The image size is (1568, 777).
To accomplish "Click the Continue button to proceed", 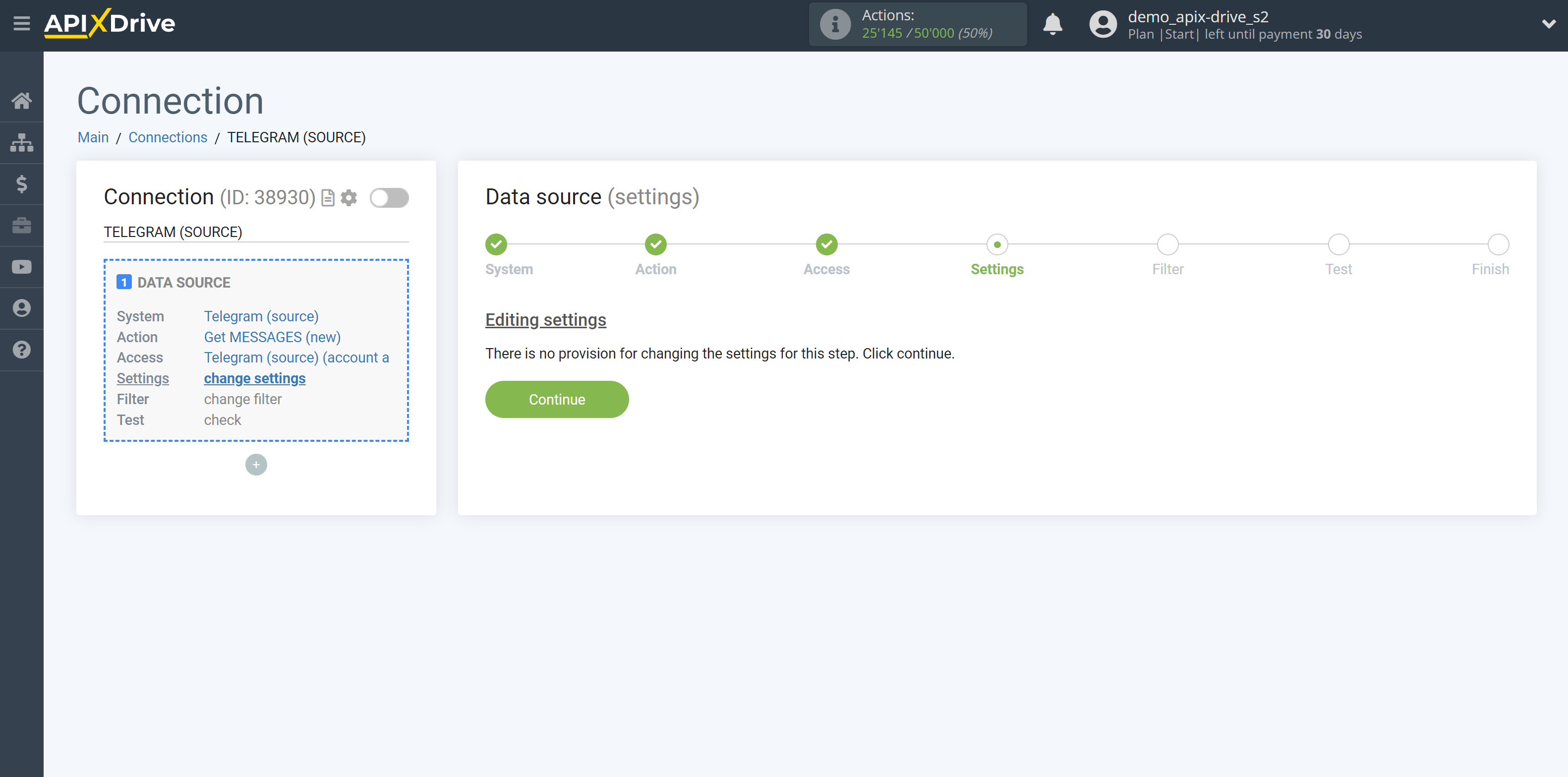I will [557, 400].
